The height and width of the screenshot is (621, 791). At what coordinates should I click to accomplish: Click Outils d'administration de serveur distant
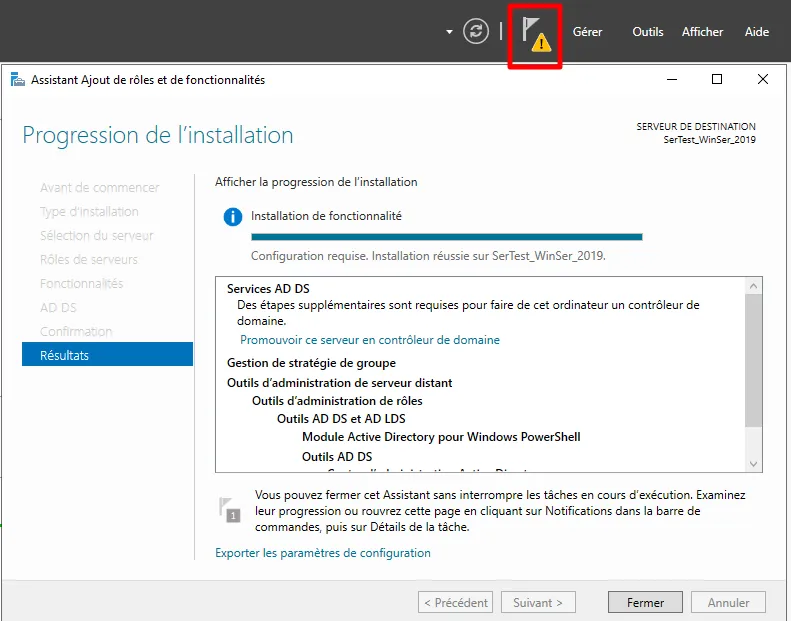pos(340,383)
